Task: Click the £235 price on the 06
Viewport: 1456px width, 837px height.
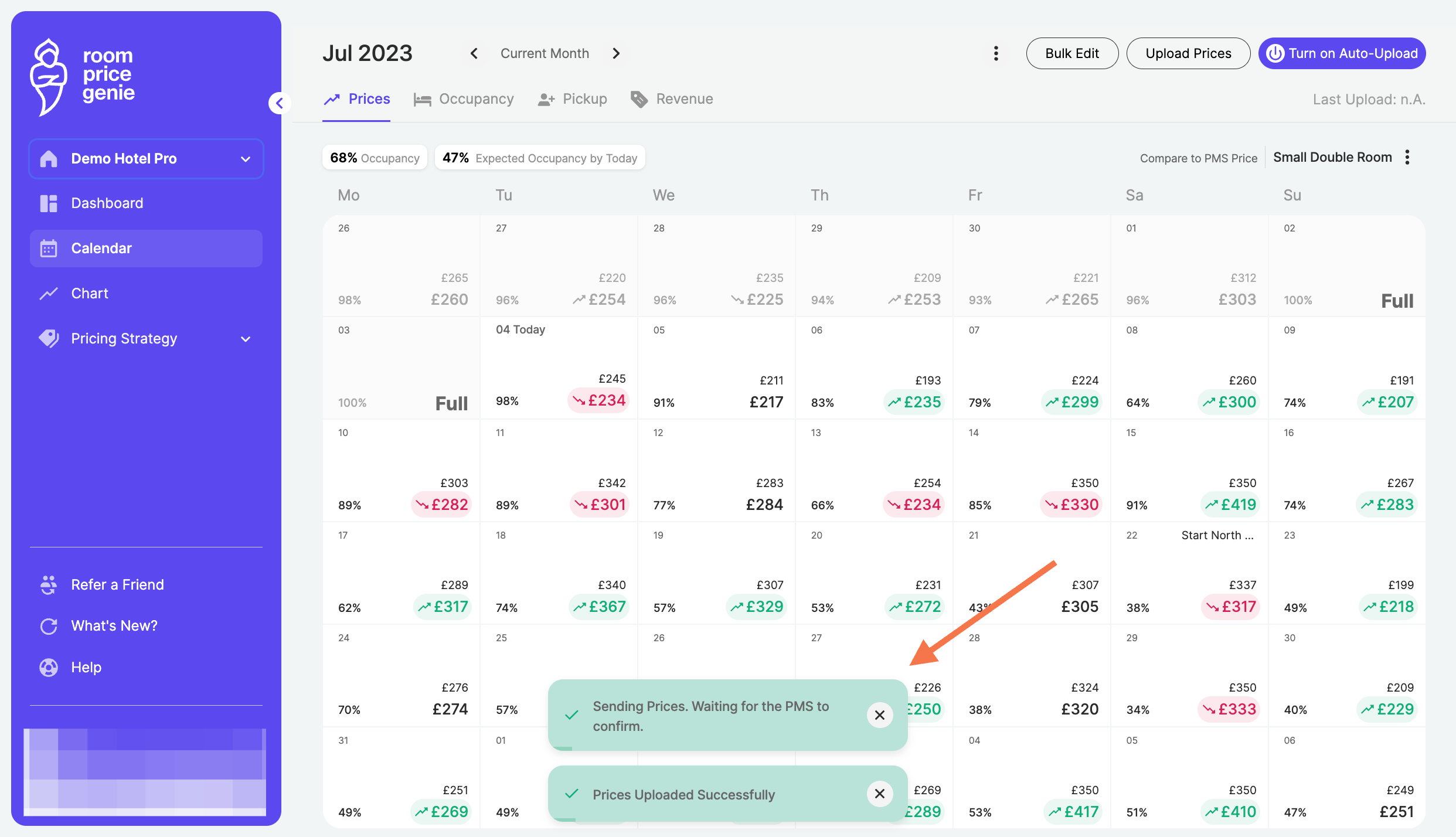Action: tap(914, 403)
